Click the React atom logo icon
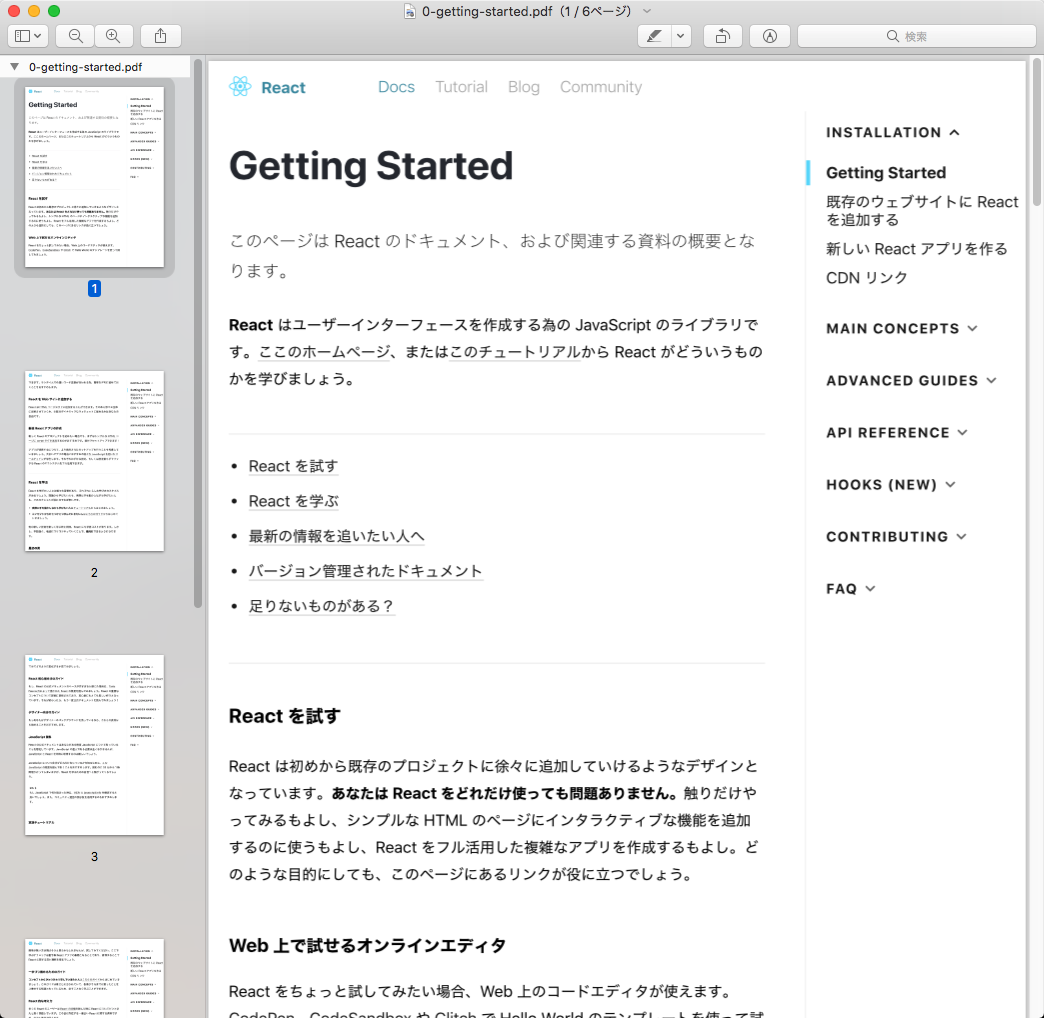This screenshot has height=1018, width=1044. coord(240,87)
